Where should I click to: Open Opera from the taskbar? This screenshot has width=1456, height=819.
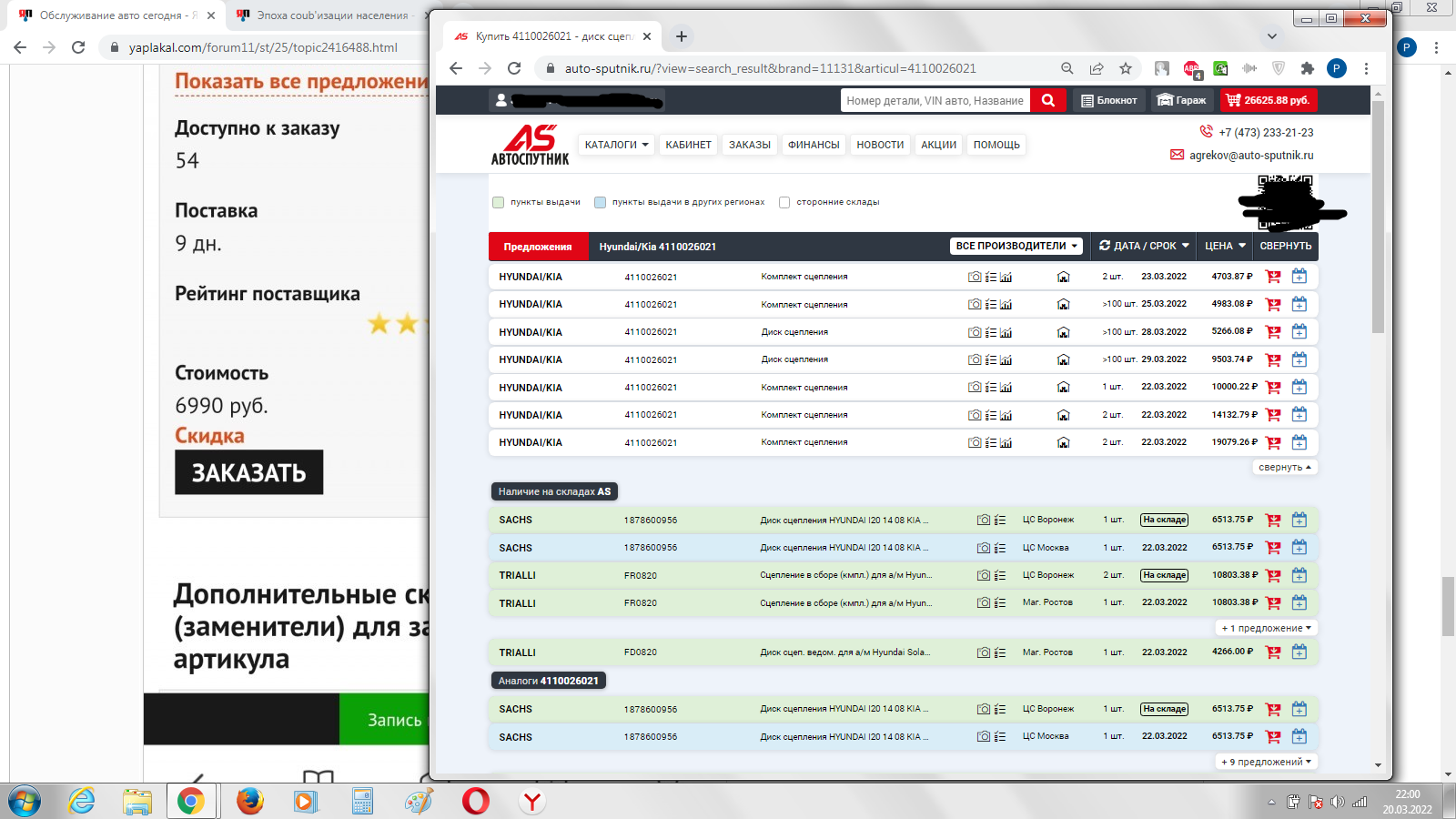(475, 801)
